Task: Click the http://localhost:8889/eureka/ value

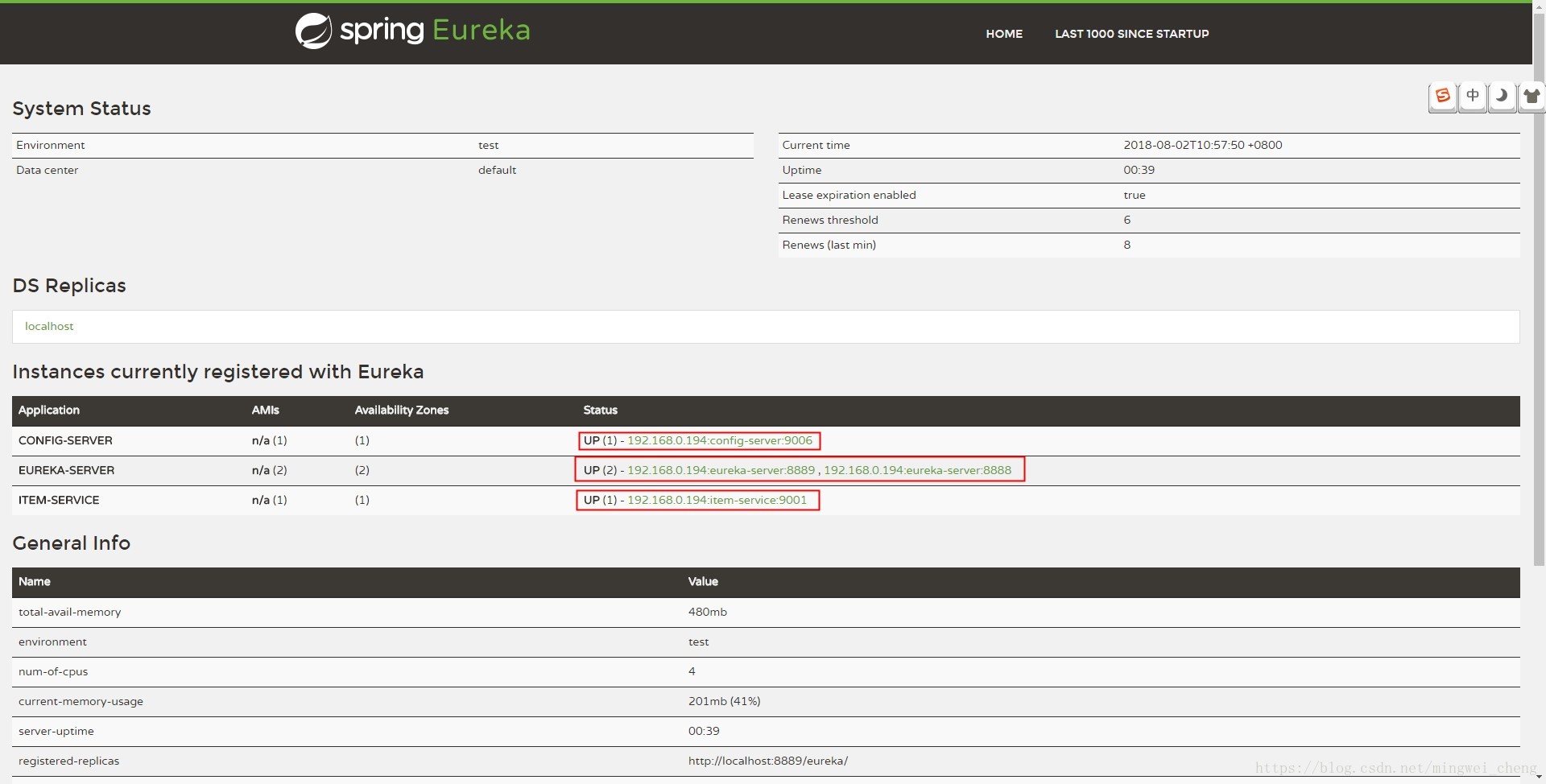Action: click(767, 761)
